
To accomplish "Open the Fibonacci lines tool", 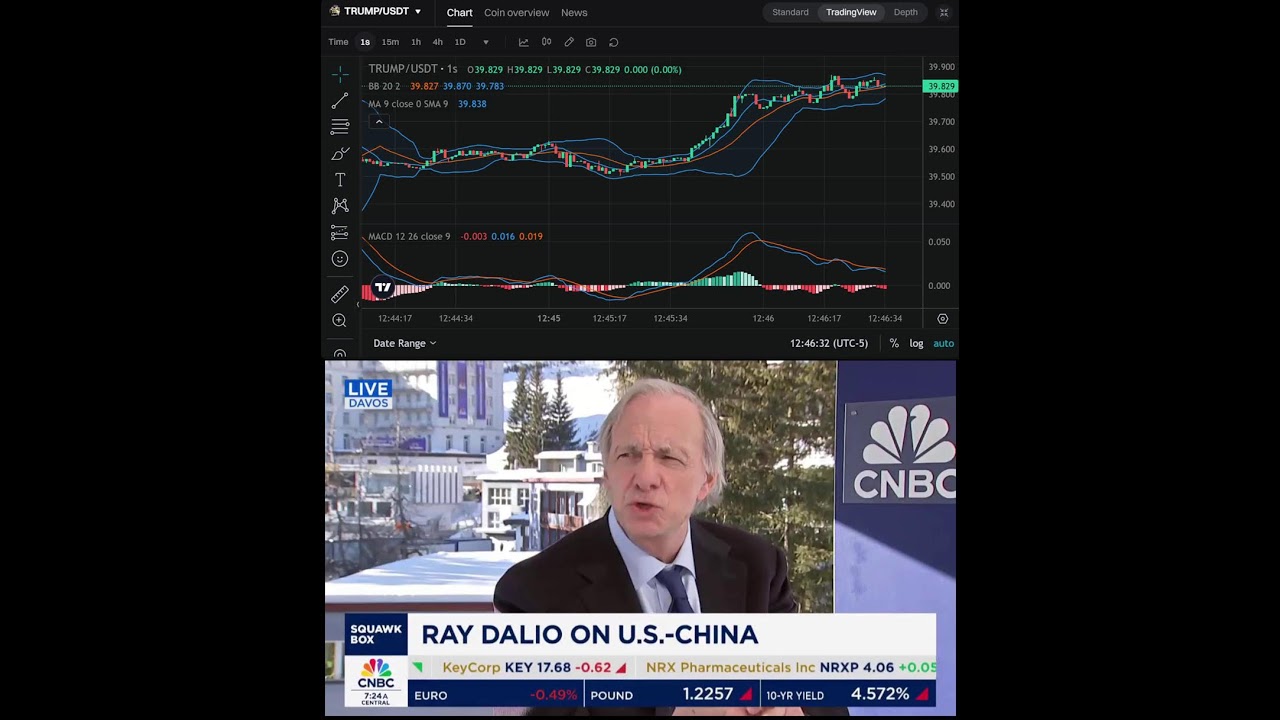I will (x=340, y=127).
